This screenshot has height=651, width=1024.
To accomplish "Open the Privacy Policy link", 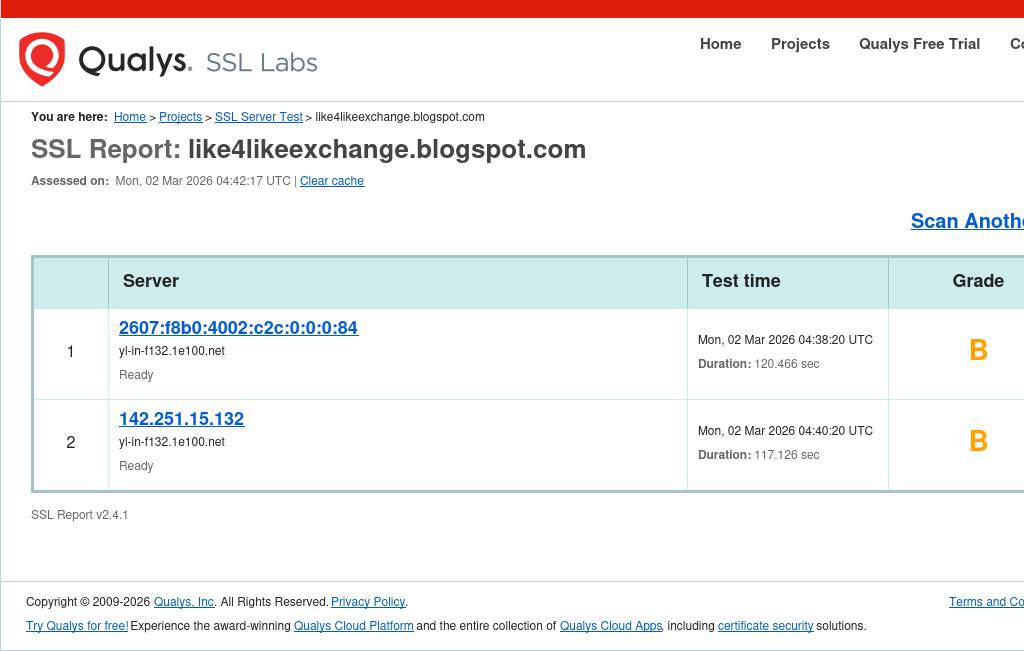I will pos(368,602).
